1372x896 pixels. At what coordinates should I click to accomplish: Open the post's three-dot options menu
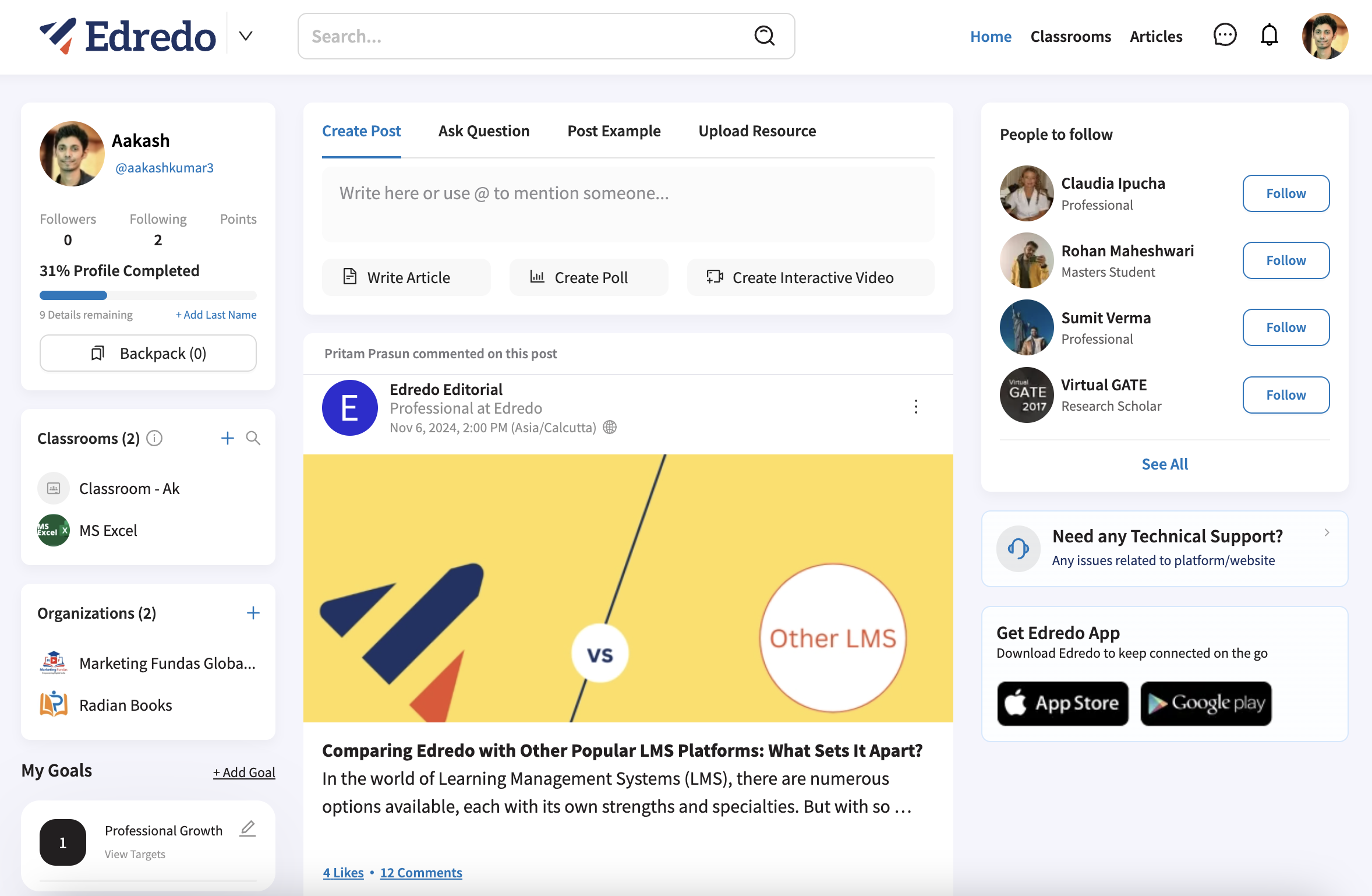915,407
